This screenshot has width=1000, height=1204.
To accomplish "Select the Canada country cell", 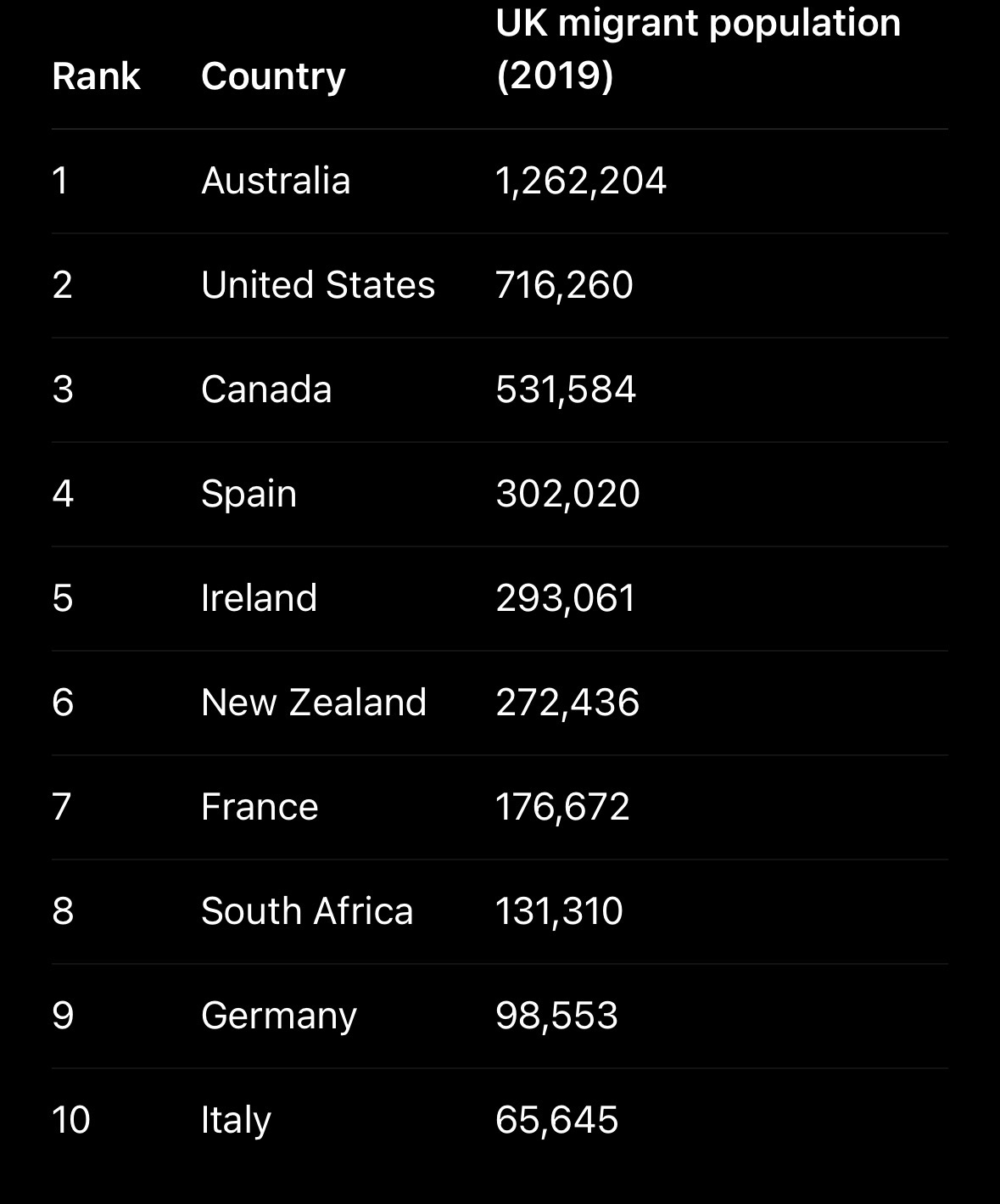I will coord(266,389).
